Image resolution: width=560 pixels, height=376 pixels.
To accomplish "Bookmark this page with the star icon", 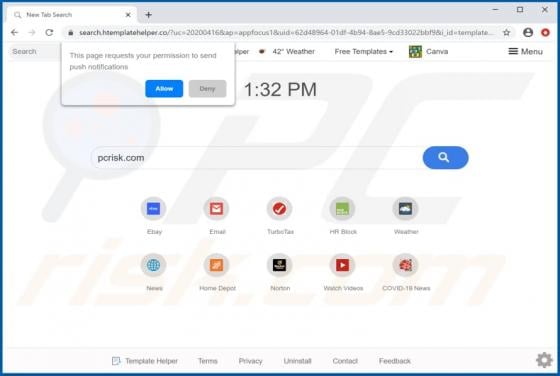I will (506, 32).
